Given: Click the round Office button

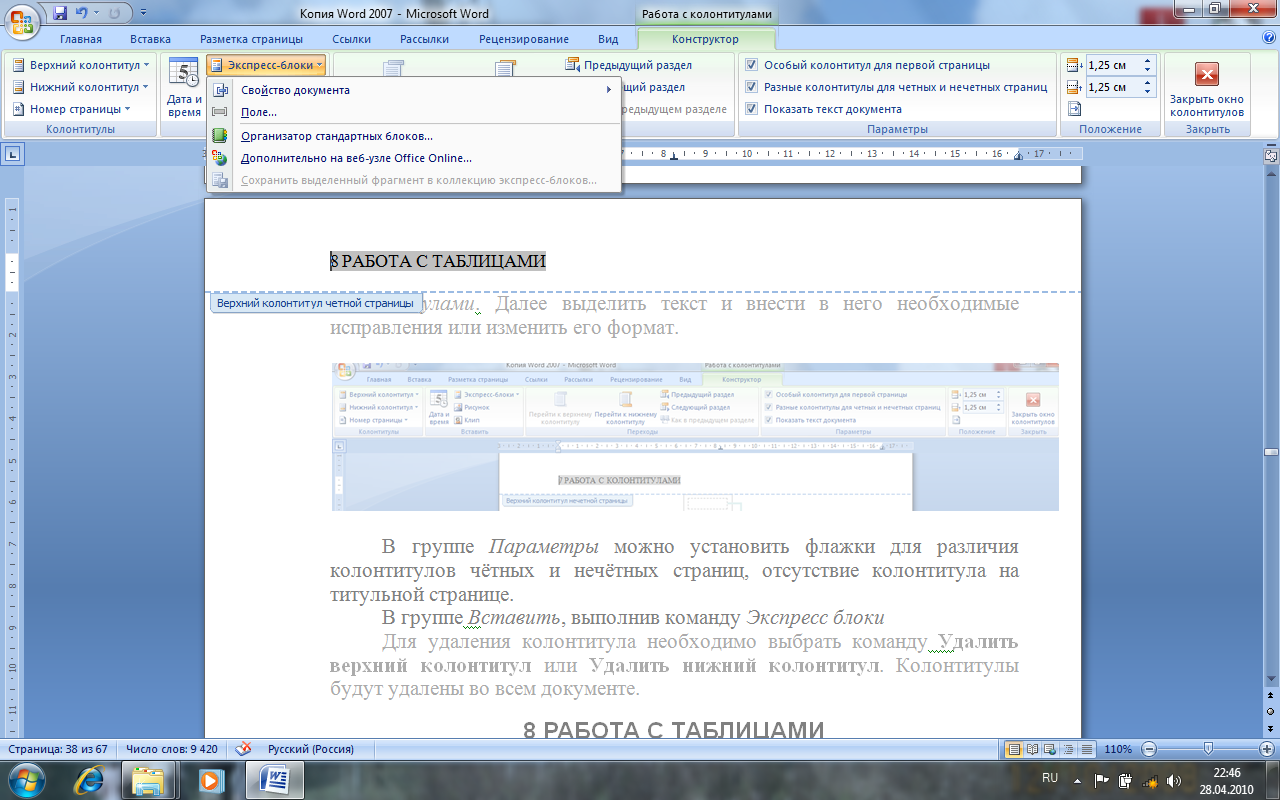Looking at the screenshot, I should (x=22, y=20).
